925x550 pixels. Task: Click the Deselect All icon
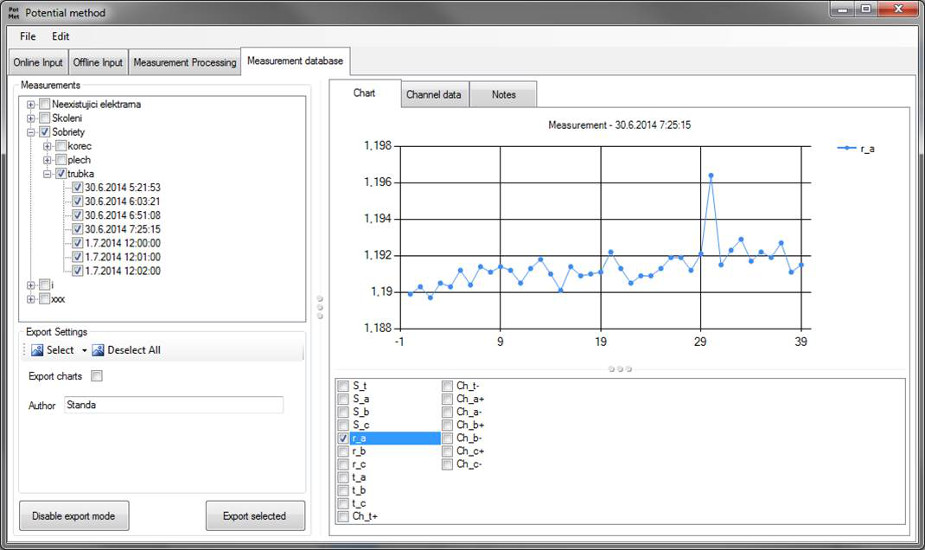pyautogui.click(x=98, y=350)
